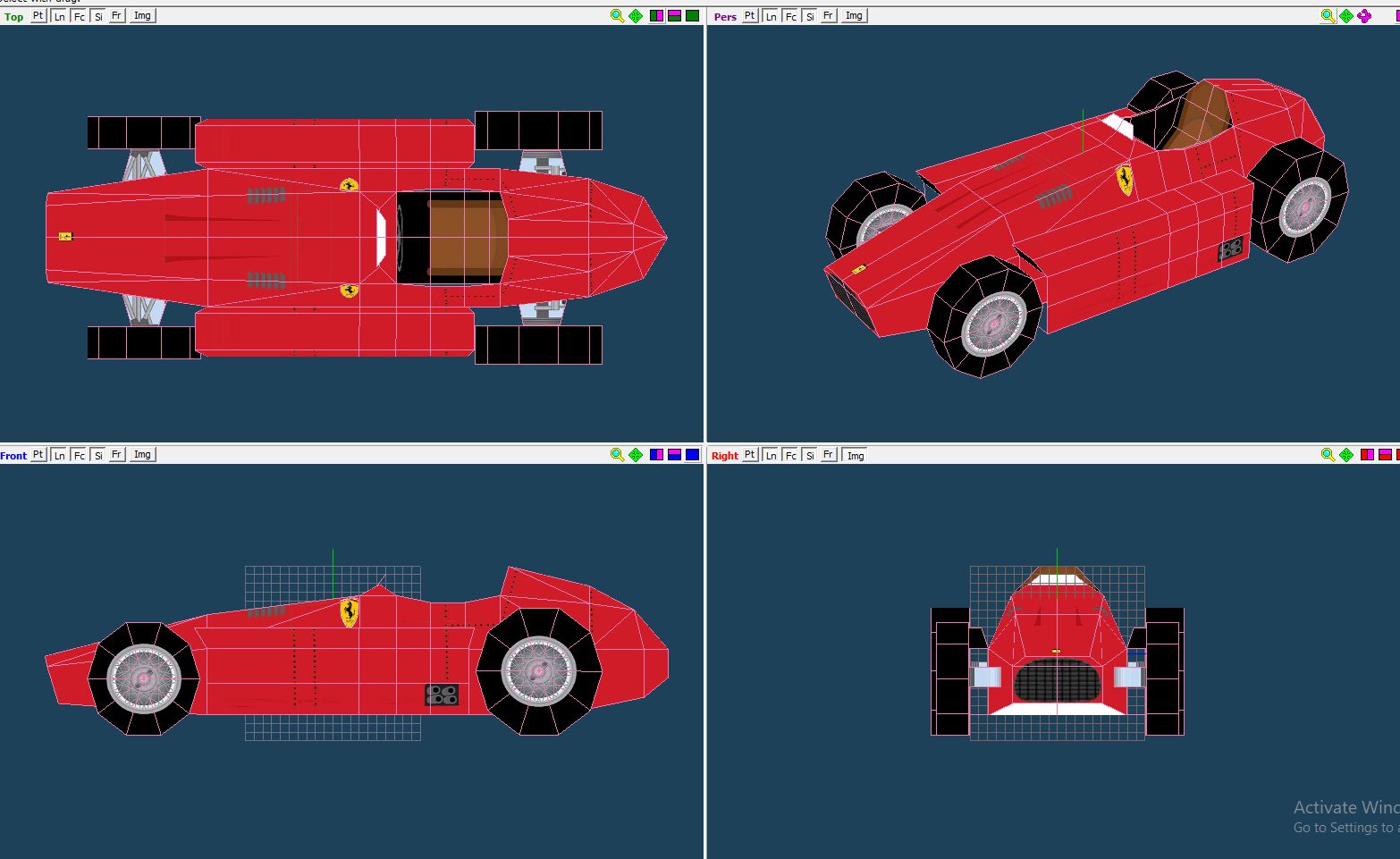Image resolution: width=1400 pixels, height=859 pixels.
Task: Maximize Top view with solid green icon
Action: pos(692,16)
